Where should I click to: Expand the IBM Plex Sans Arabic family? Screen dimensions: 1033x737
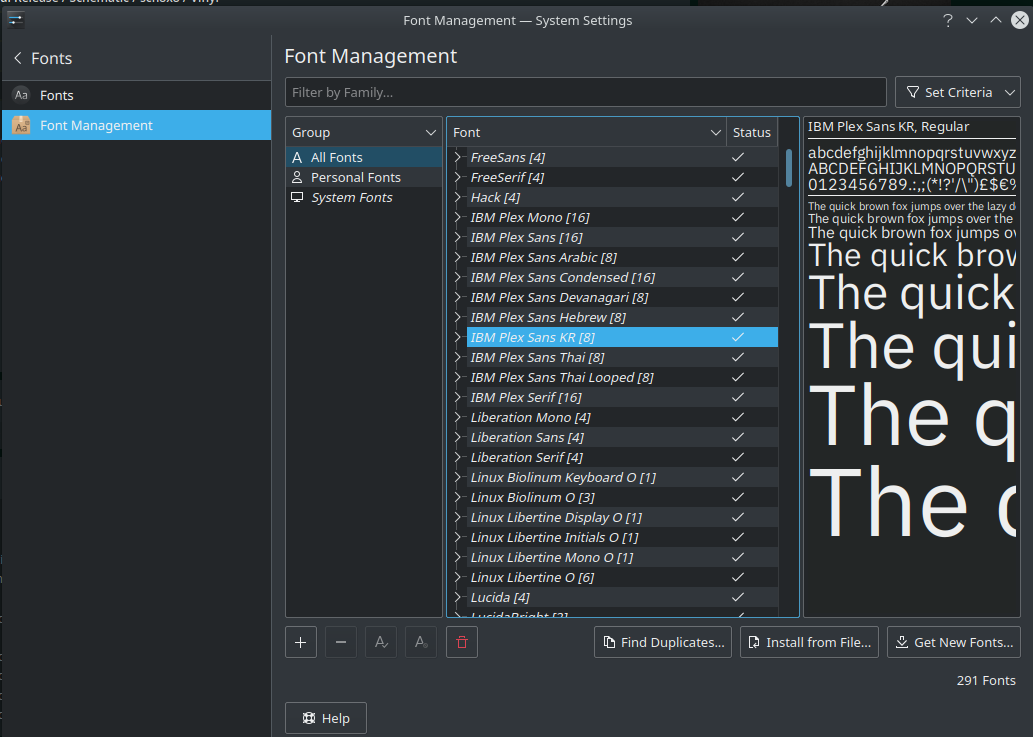point(458,257)
